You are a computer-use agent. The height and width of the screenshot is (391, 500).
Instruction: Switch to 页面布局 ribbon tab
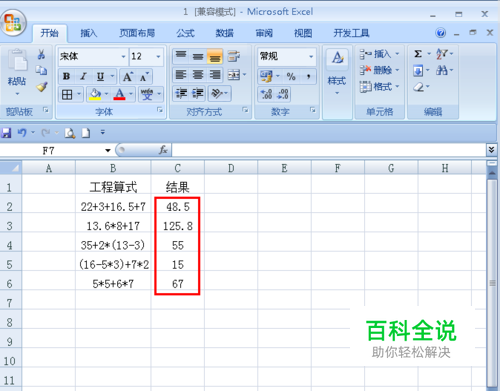click(x=137, y=33)
